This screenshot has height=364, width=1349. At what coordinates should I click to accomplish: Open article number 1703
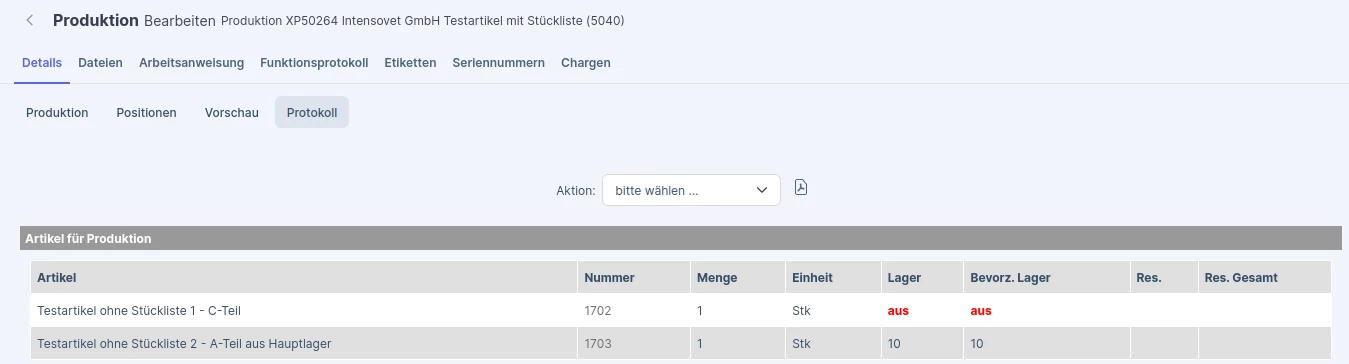click(x=598, y=343)
